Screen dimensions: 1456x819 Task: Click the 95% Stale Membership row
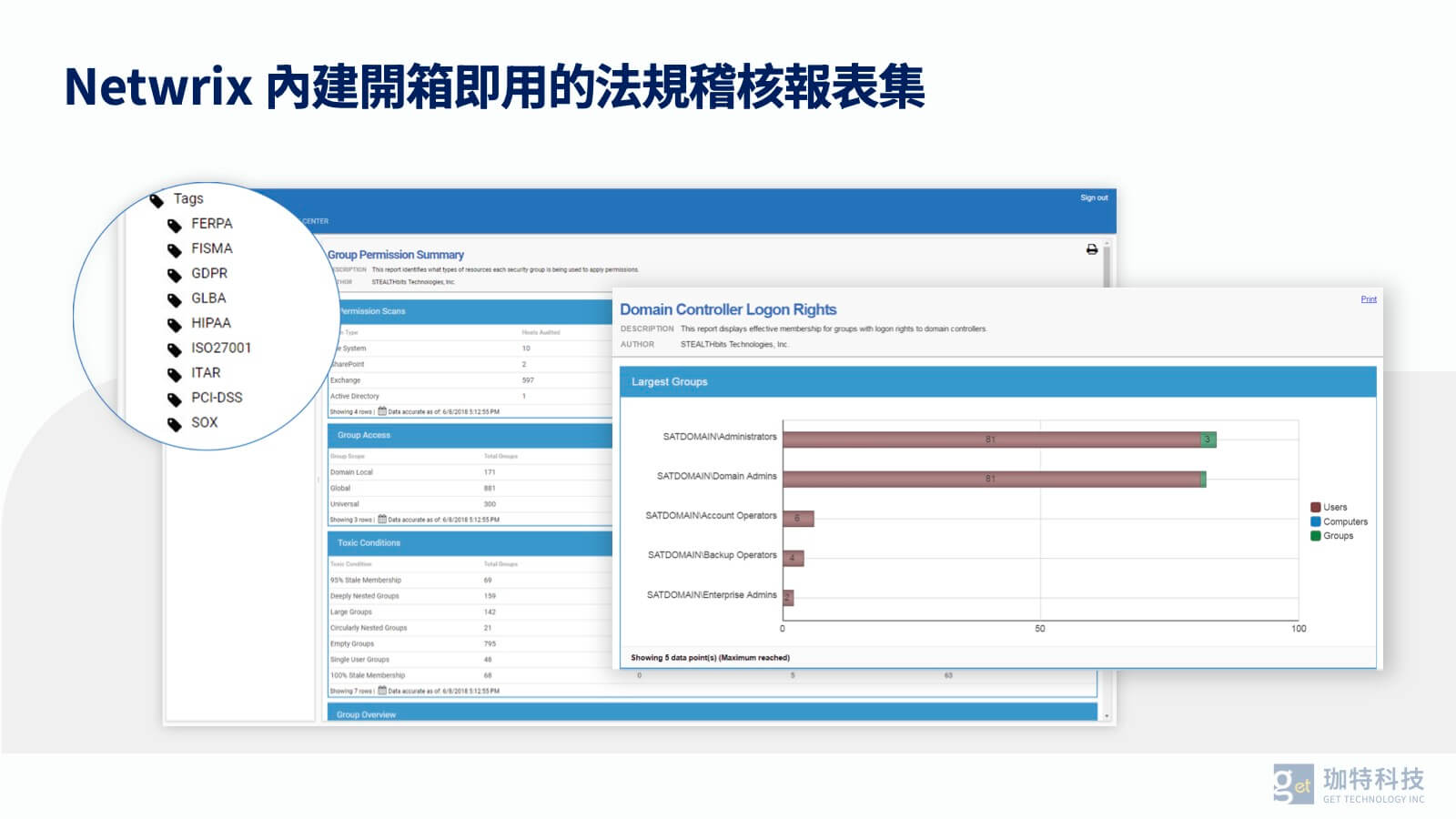tap(470, 580)
